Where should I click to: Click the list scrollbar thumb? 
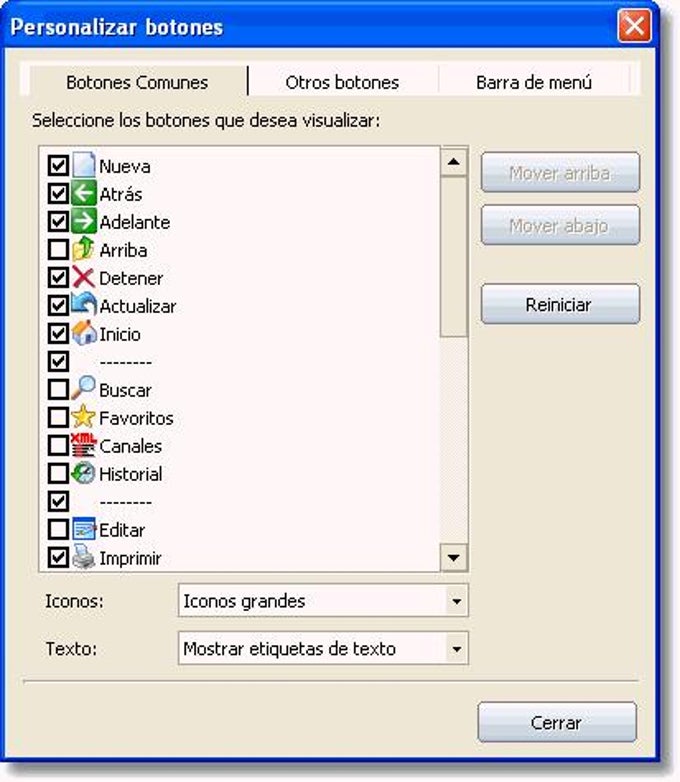[x=453, y=257]
